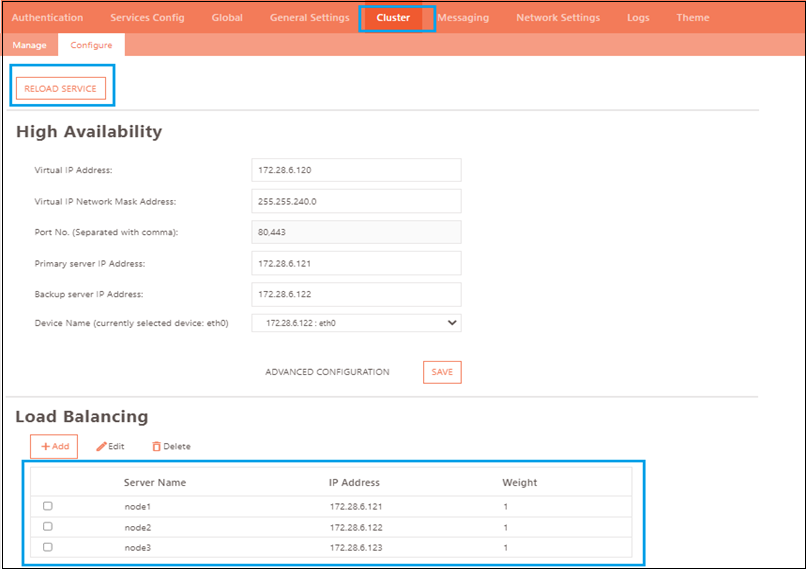Click the Port No. field showing 80,443
Image resolution: width=806 pixels, height=569 pixels.
(356, 232)
